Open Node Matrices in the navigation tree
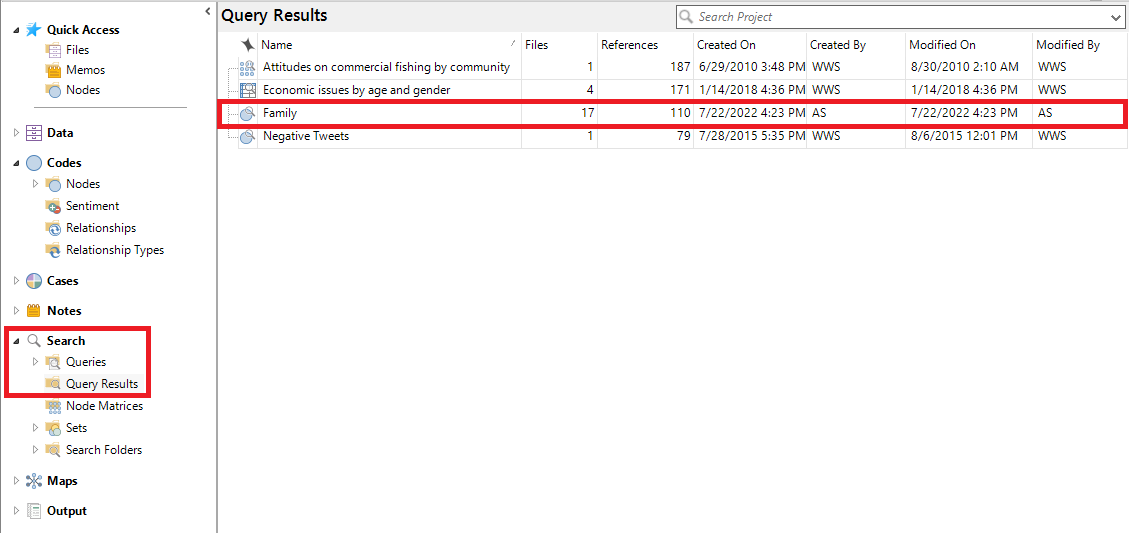Image resolution: width=1129 pixels, height=533 pixels. (x=104, y=406)
